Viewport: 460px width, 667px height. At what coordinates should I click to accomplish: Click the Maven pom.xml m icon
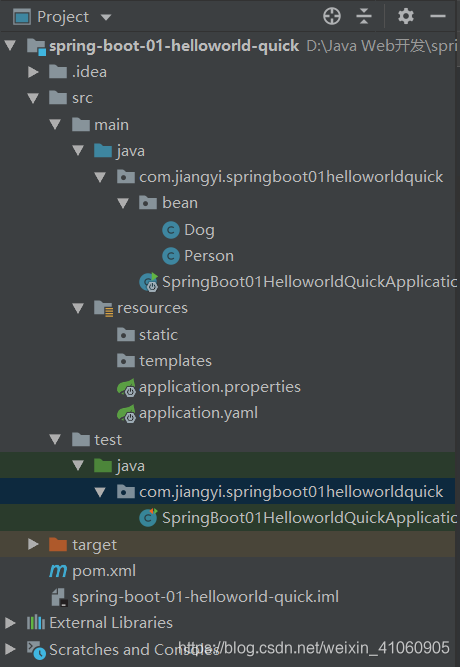coord(58,571)
